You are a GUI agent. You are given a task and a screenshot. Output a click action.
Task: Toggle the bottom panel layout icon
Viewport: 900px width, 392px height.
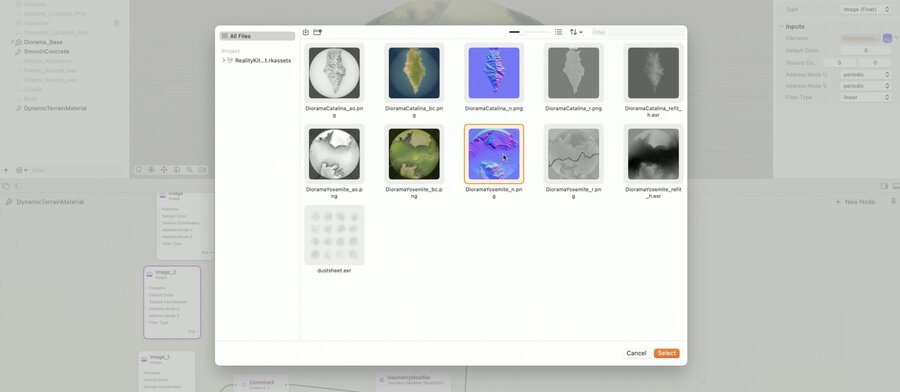tap(896, 187)
